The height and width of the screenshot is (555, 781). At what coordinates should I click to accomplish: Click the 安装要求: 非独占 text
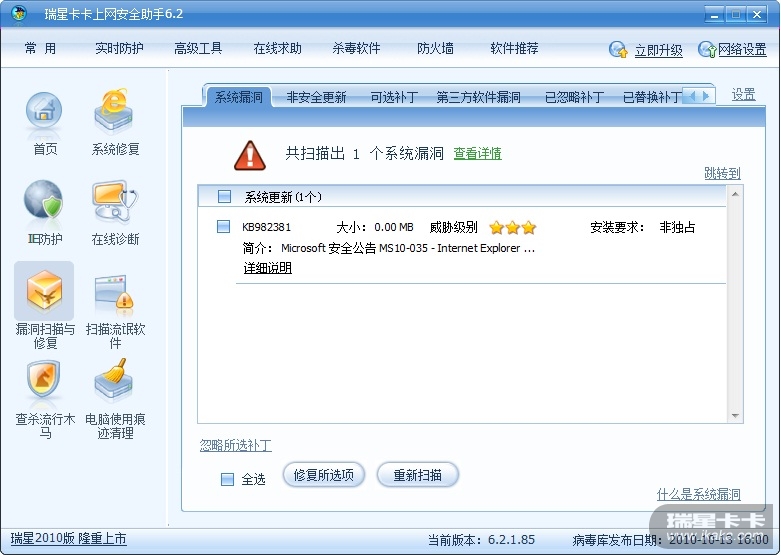(643, 227)
